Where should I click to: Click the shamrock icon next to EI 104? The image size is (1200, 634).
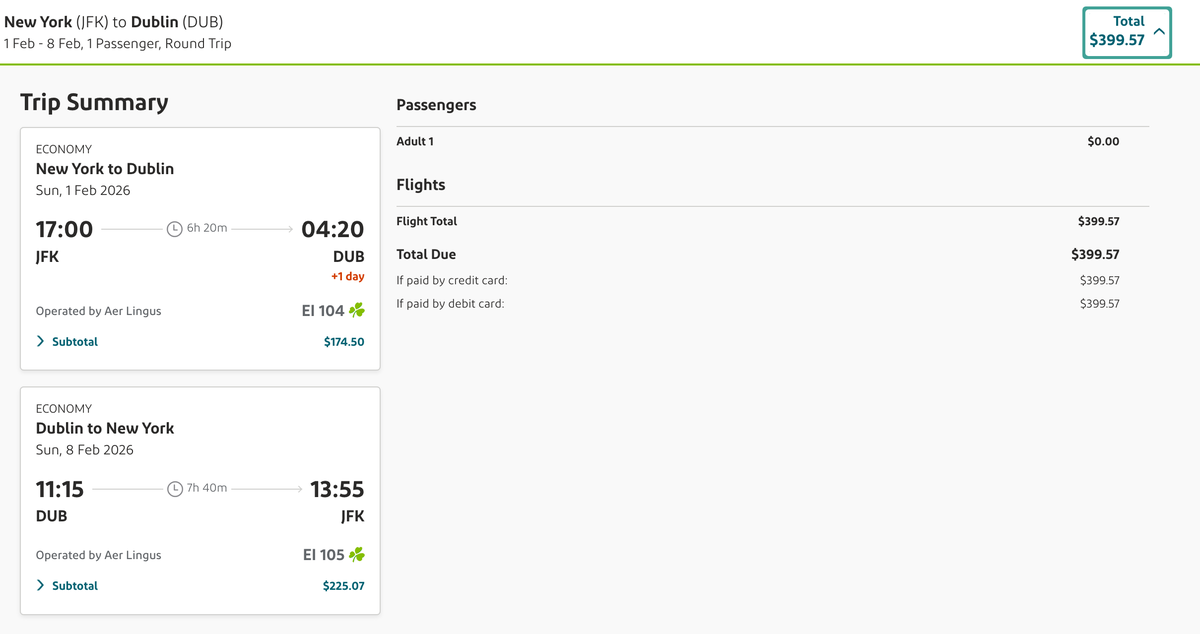pos(358,310)
